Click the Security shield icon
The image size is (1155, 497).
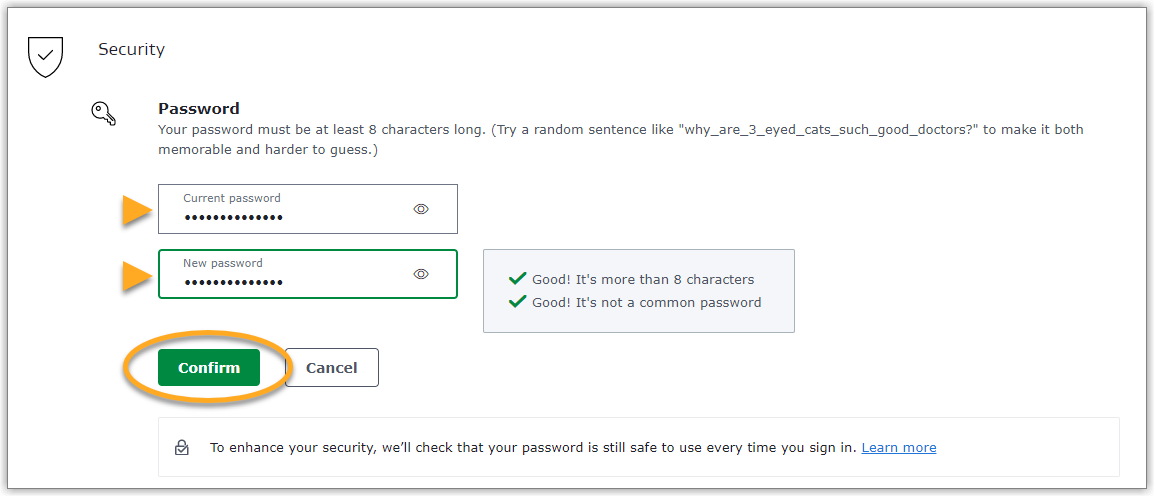45,56
